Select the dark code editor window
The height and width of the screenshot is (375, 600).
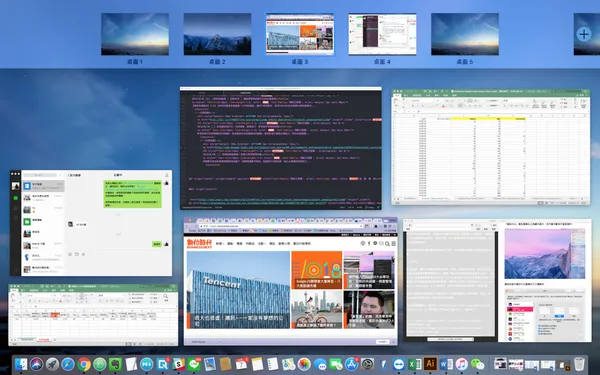tap(281, 148)
